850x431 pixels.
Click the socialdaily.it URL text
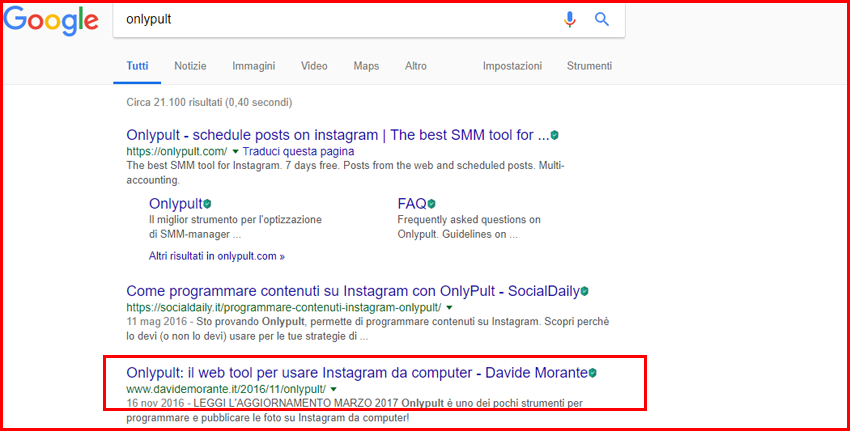click(284, 308)
